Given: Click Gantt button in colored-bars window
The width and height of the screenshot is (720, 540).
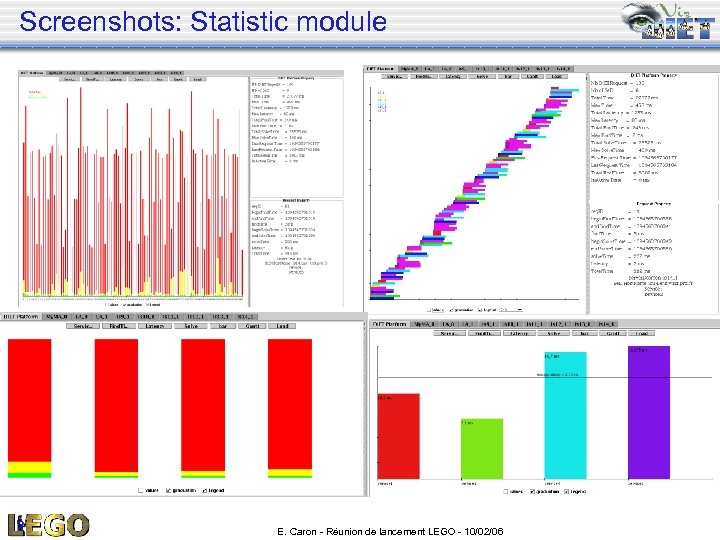Looking at the screenshot, I should tap(613, 334).
